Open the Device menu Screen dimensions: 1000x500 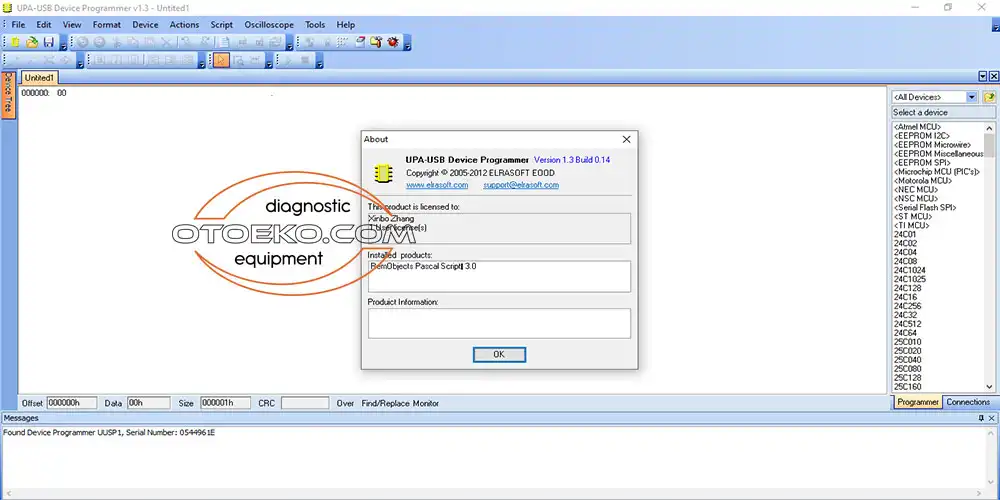[145, 24]
